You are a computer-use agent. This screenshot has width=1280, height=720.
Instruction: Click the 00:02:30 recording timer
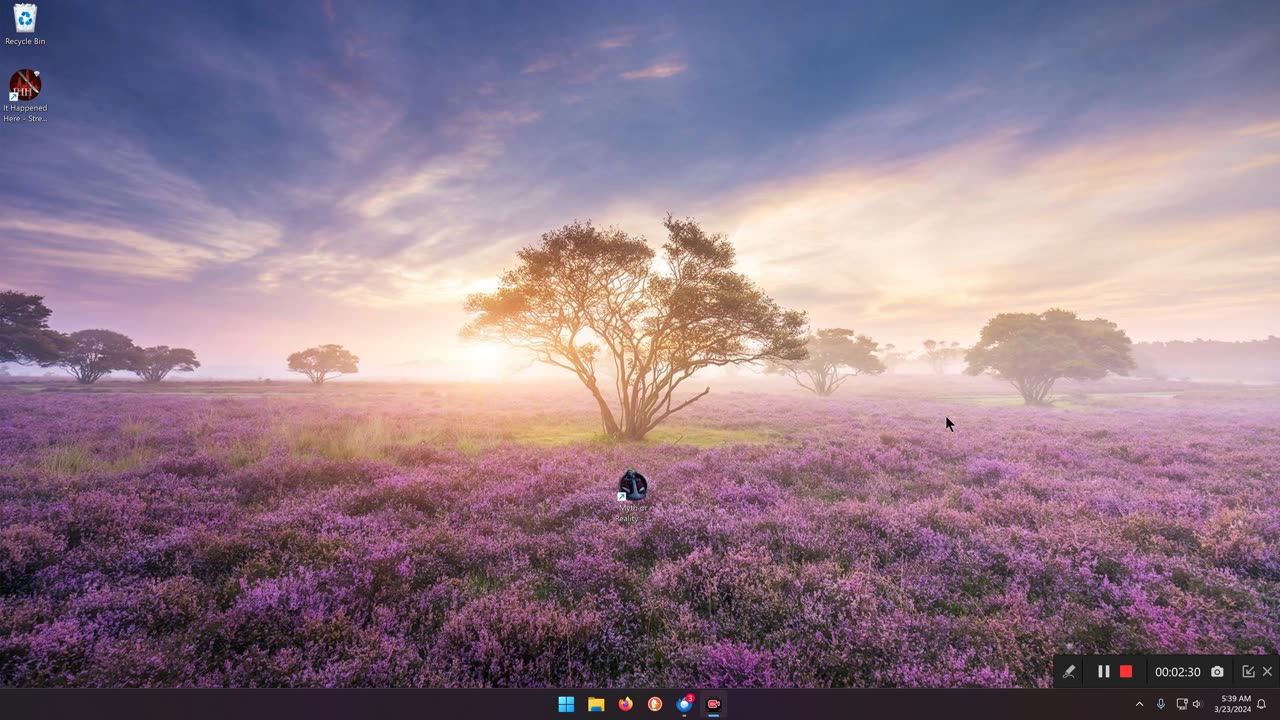coord(1177,672)
